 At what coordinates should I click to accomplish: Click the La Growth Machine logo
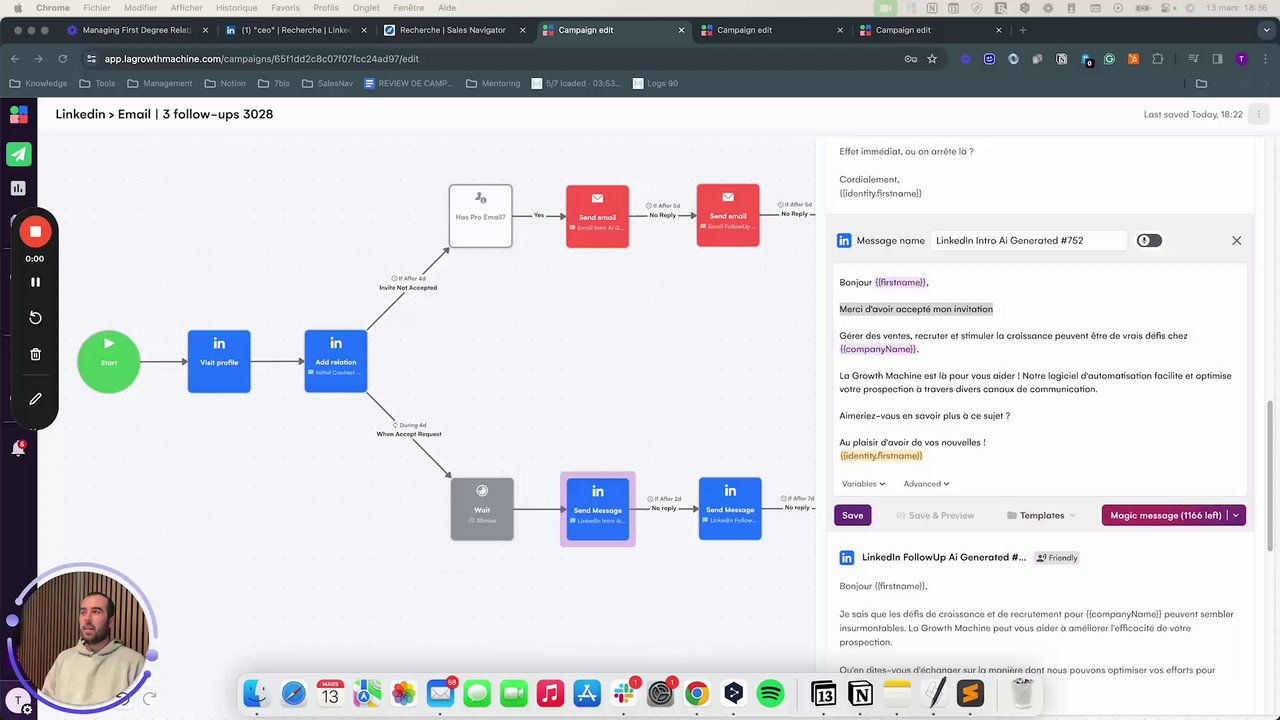(x=18, y=114)
